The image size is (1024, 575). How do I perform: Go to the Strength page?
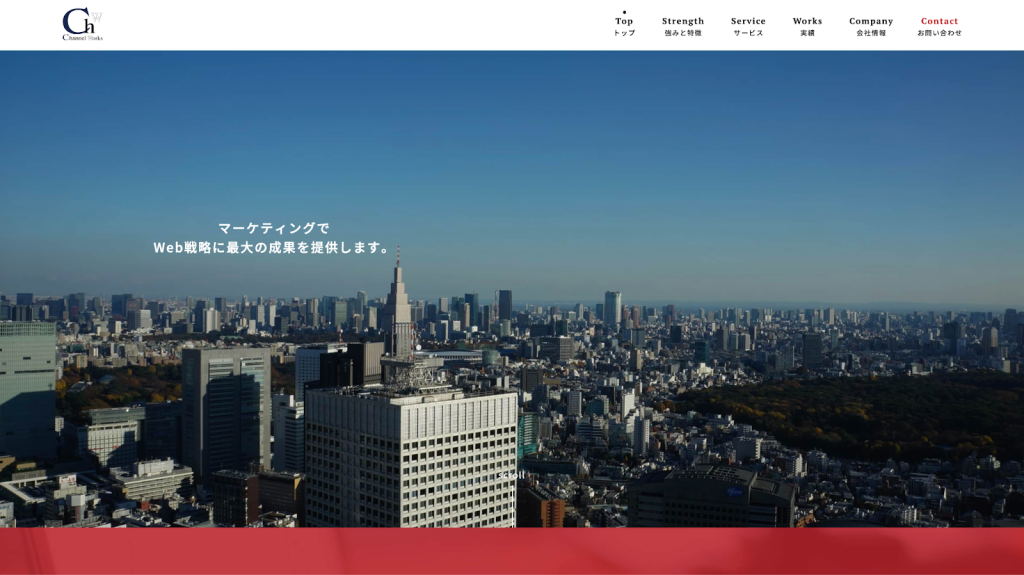tap(683, 21)
